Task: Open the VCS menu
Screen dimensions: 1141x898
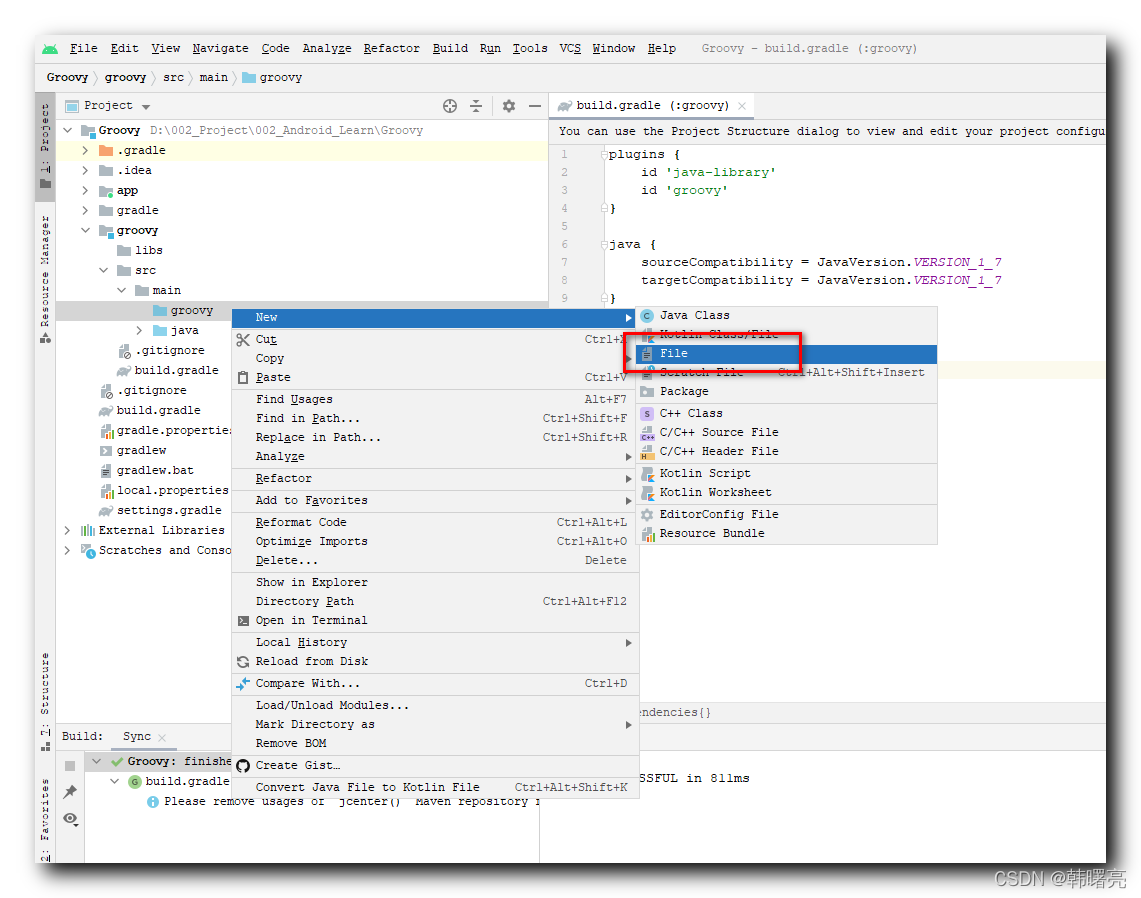Action: click(570, 49)
